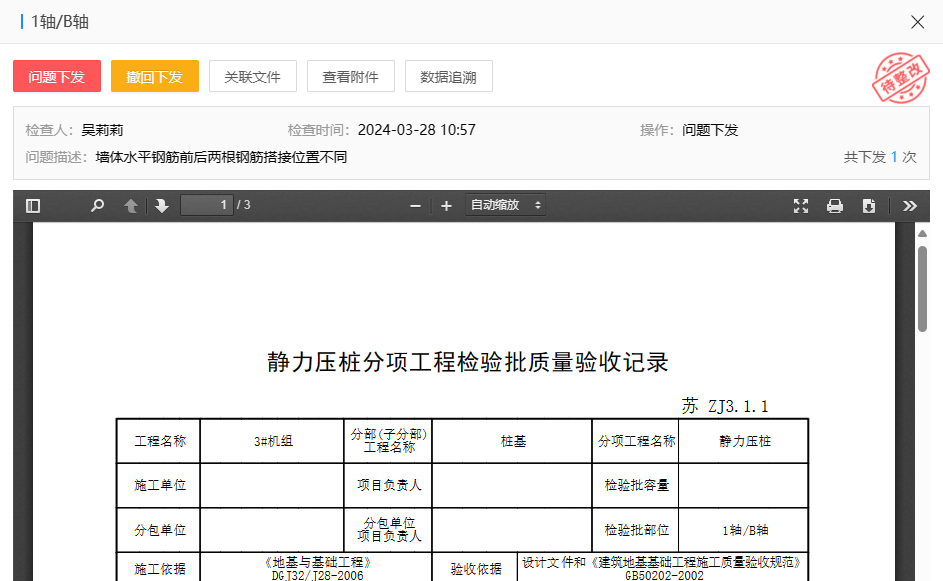Click the scrollbar up arrow
Viewport: 943px width, 581px height.
[x=923, y=233]
